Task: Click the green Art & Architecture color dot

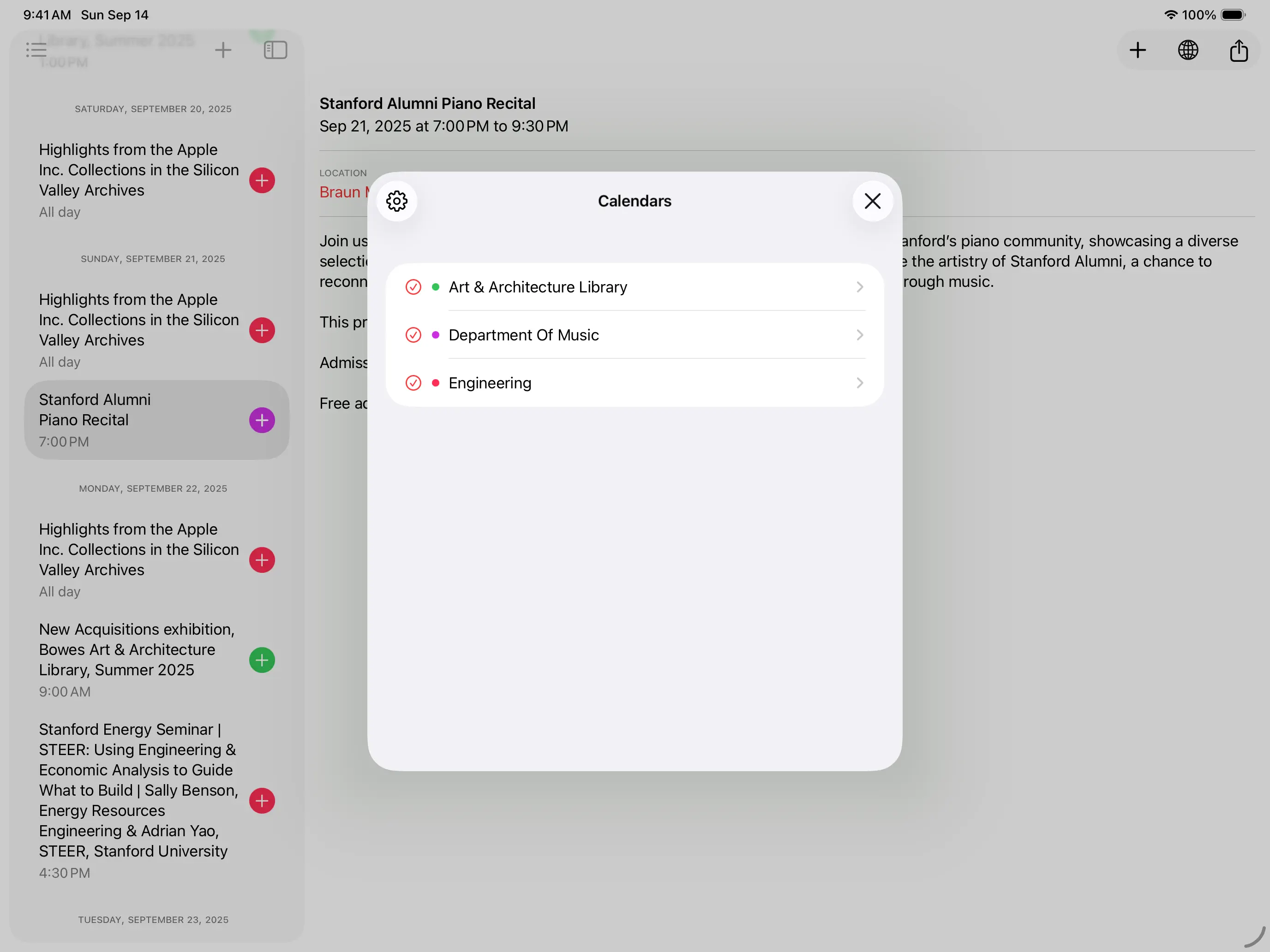Action: pos(436,287)
